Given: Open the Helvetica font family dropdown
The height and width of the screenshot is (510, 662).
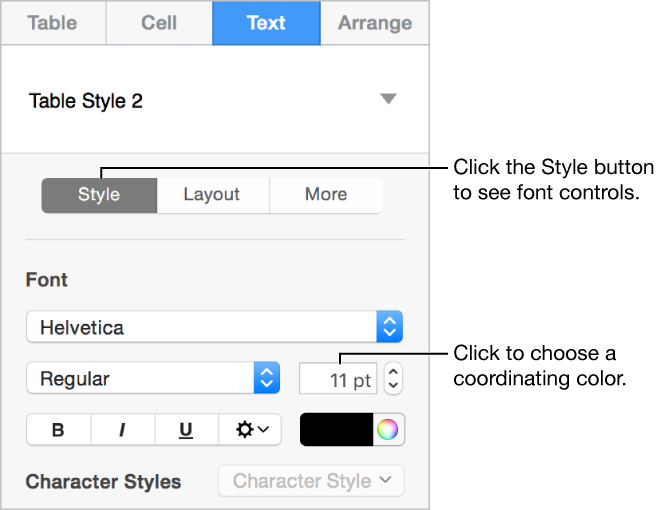Looking at the screenshot, I should coord(214,327).
